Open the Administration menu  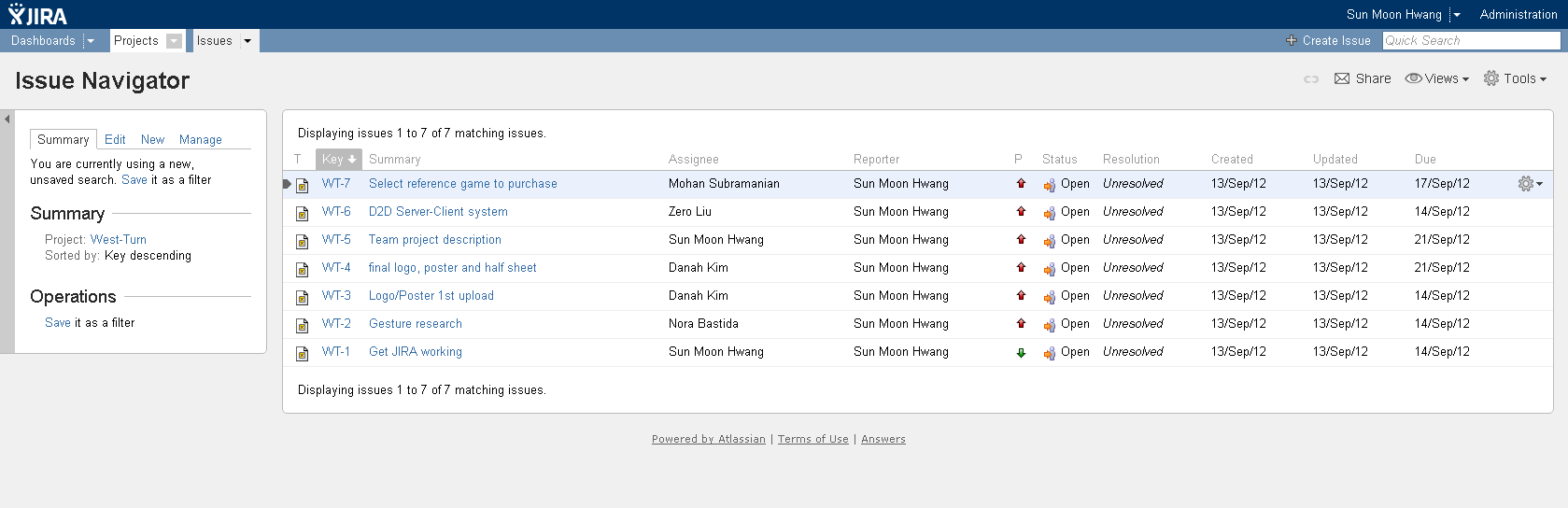tap(1519, 15)
